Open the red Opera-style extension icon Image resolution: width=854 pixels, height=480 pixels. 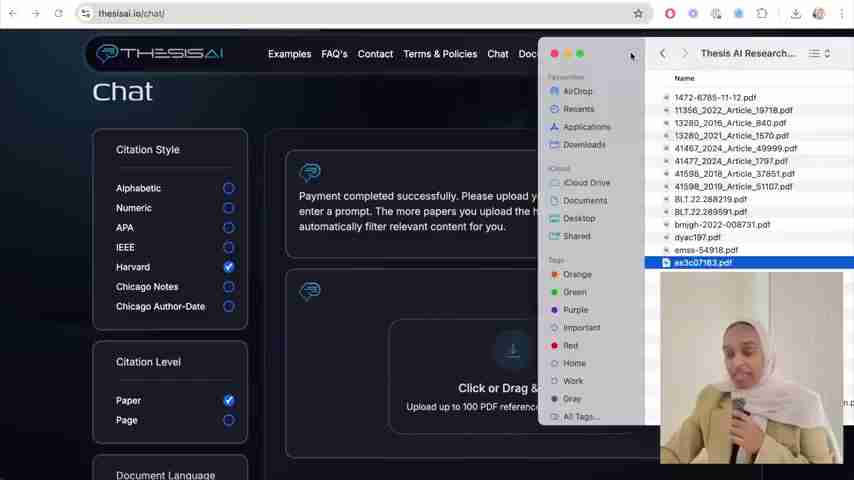670,14
